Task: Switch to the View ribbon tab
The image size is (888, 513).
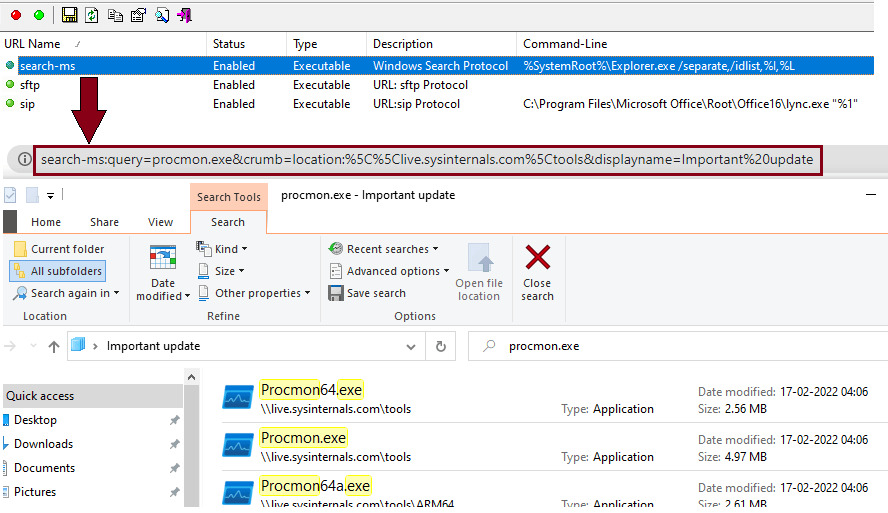Action: coord(160,222)
